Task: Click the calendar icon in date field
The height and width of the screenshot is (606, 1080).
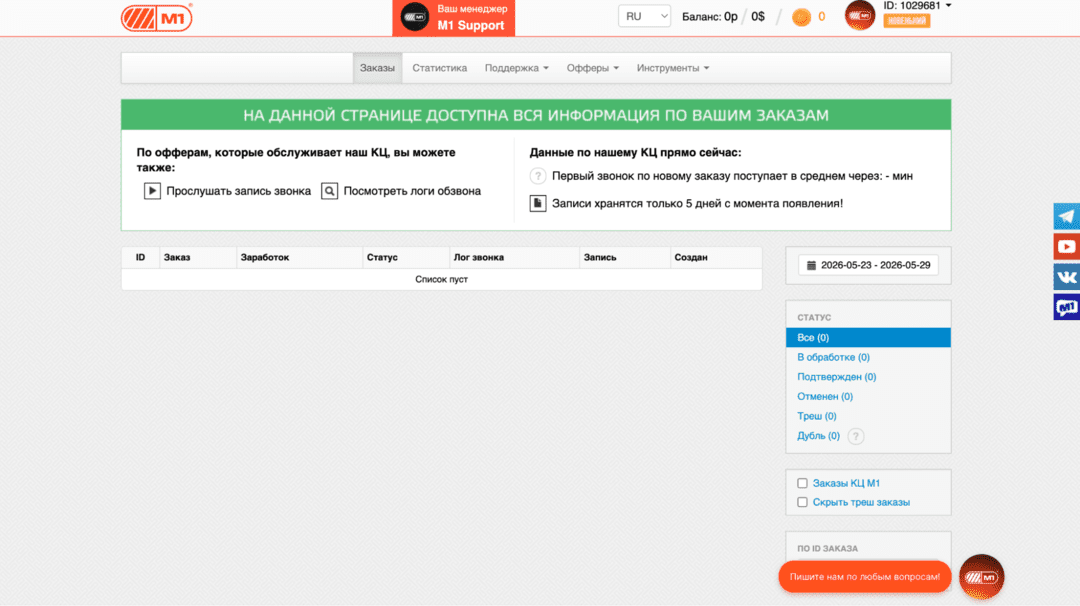Action: (811, 265)
